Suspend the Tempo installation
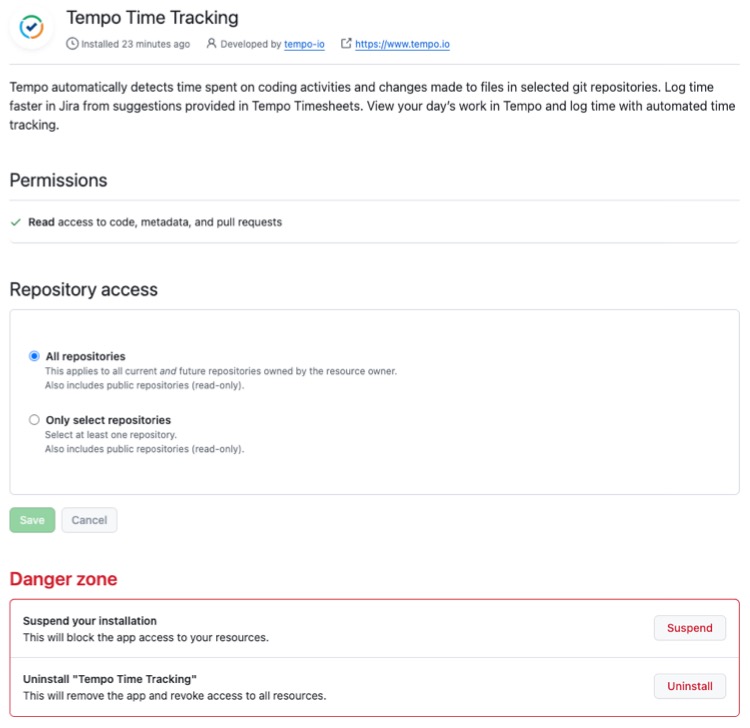The width and height of the screenshot is (750, 728). (689, 628)
